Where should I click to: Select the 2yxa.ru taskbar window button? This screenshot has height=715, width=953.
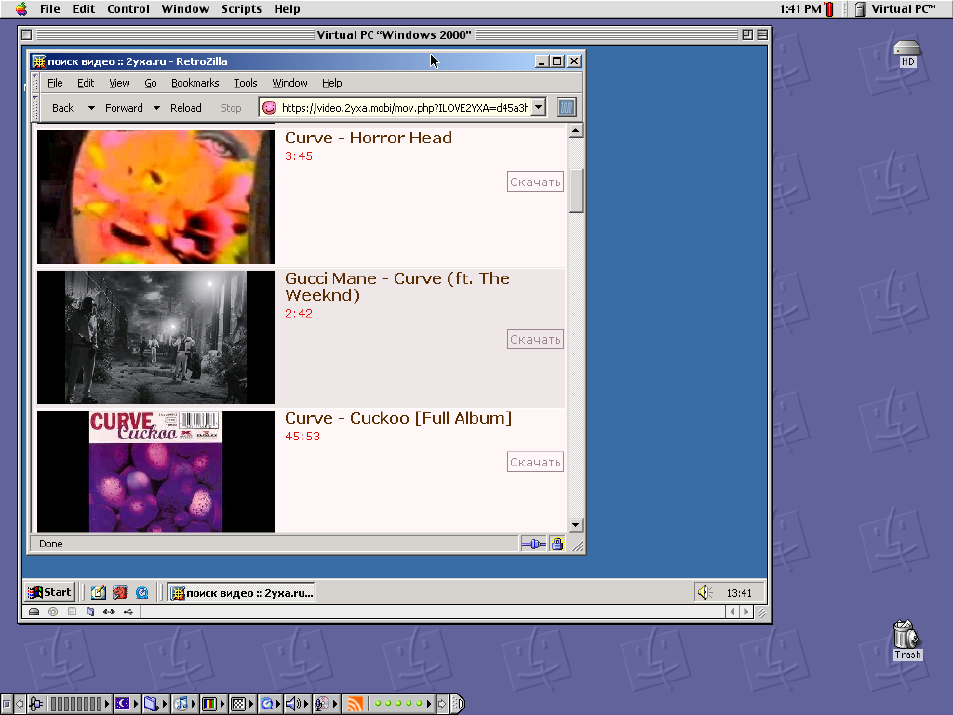click(241, 593)
